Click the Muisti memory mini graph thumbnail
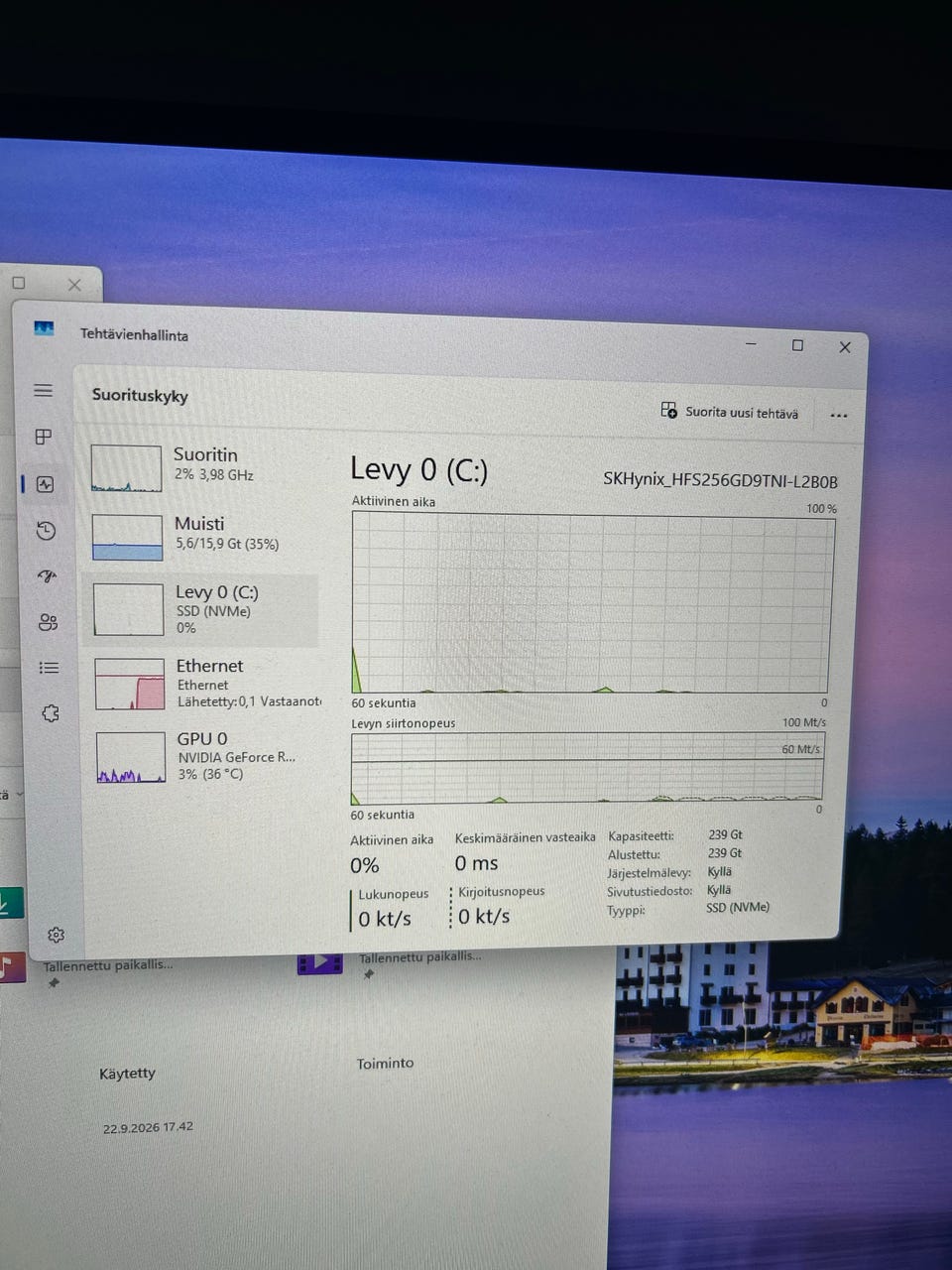This screenshot has height=1270, width=952. pyautogui.click(x=127, y=537)
